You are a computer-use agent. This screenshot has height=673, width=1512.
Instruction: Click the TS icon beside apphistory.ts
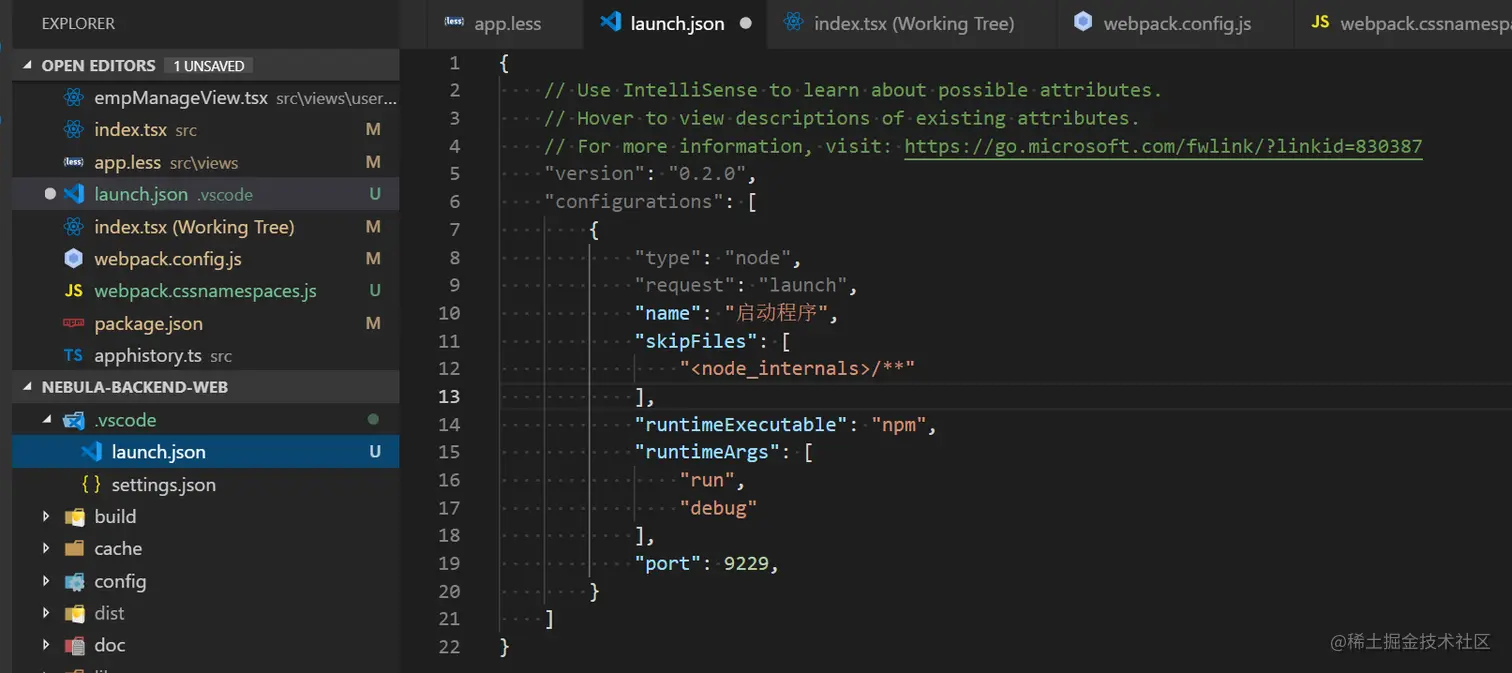[73, 355]
